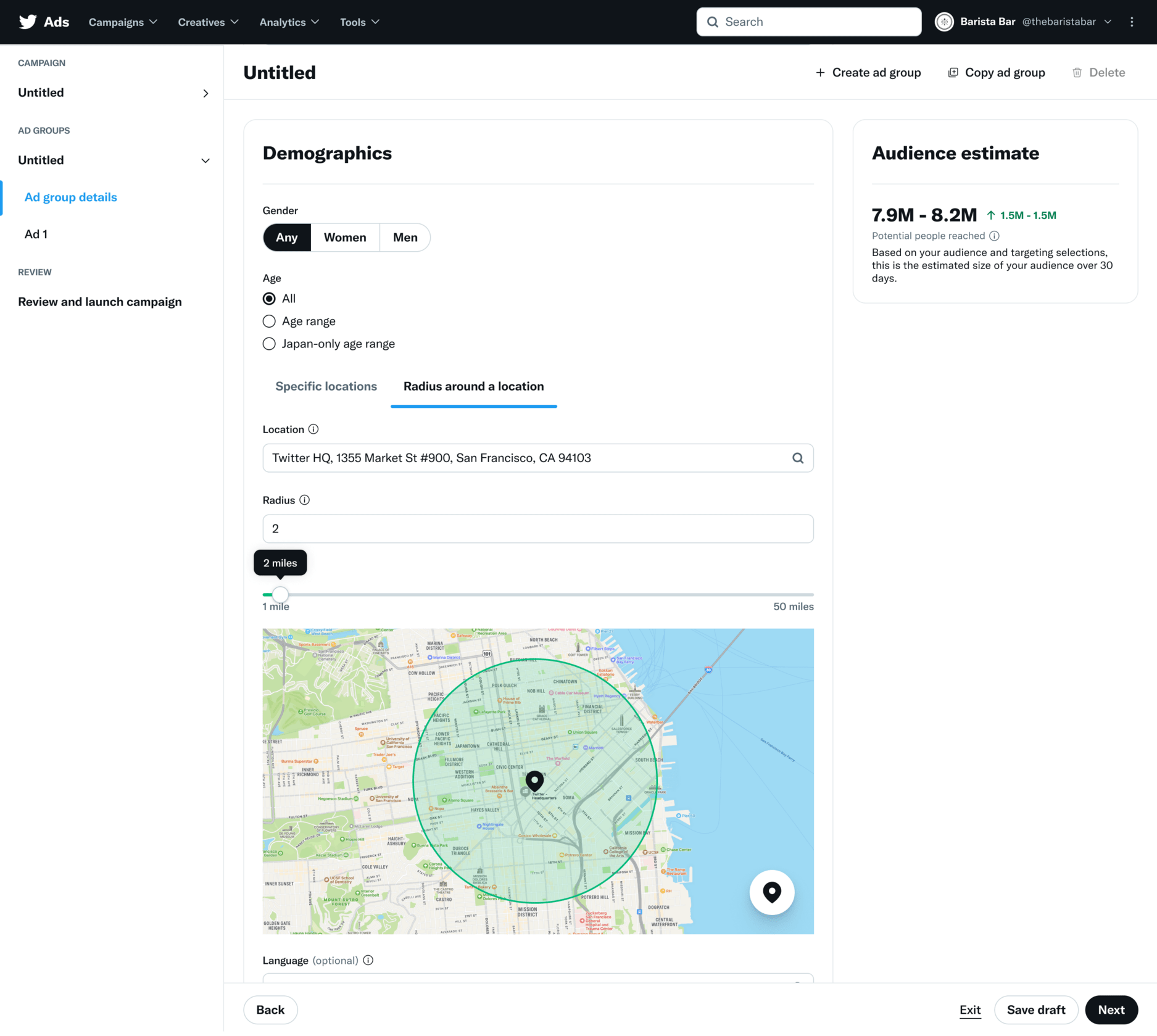Click the Twitter bird logo
The image size is (1157, 1036).
tap(28, 22)
